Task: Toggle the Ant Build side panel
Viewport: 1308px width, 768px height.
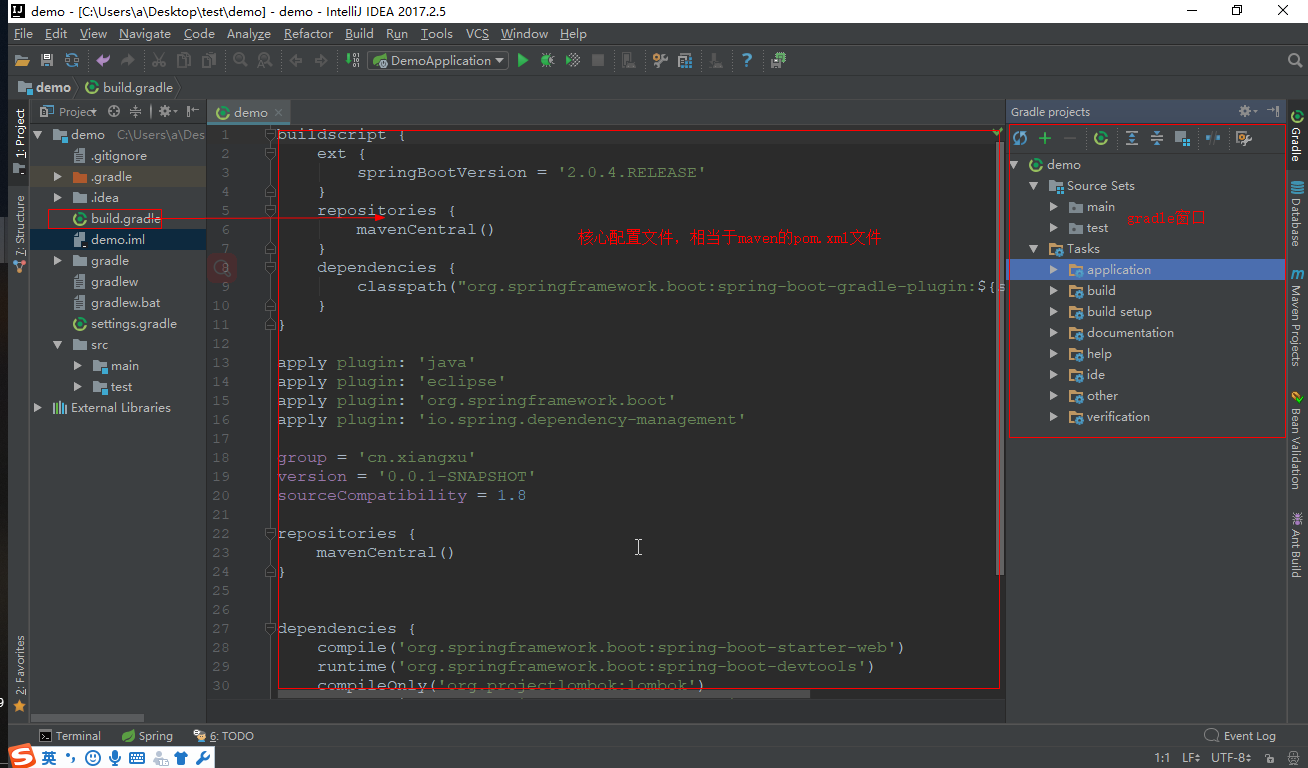Action: click(x=1296, y=546)
